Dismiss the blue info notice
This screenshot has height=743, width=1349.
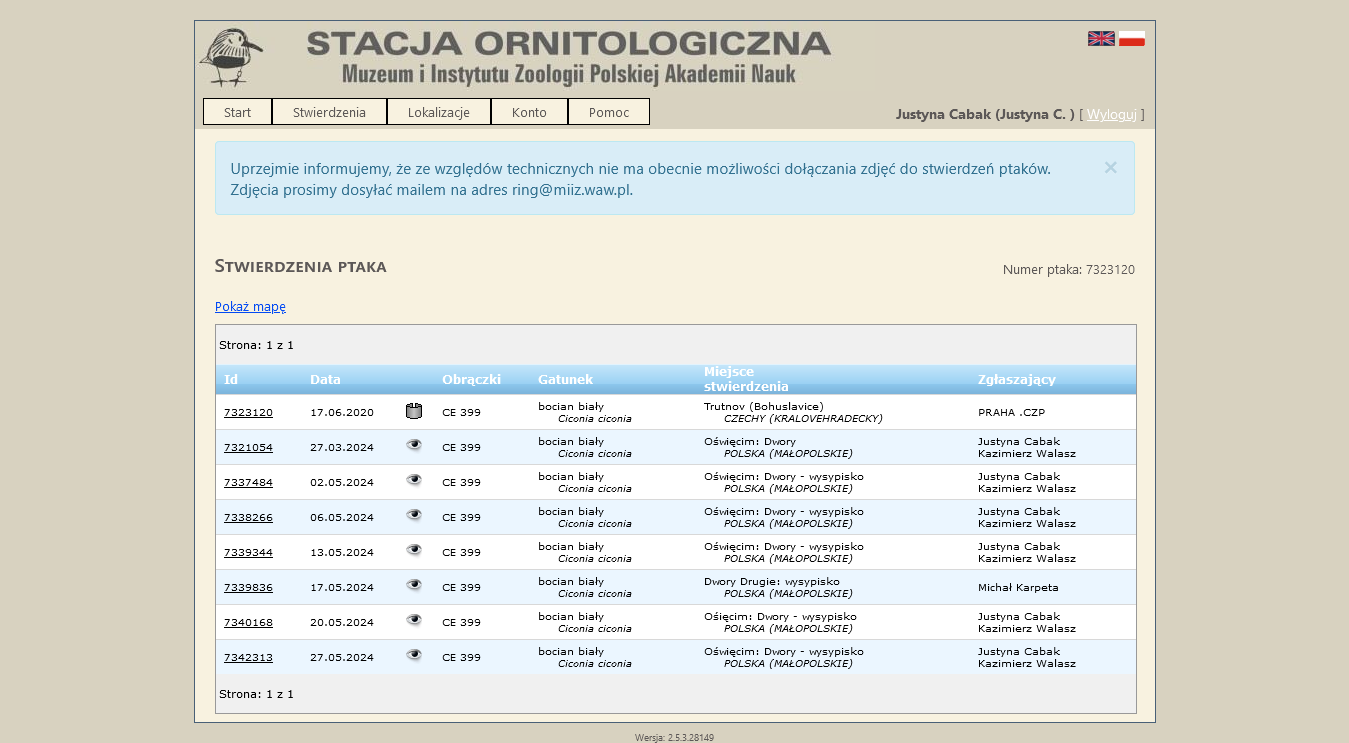pyautogui.click(x=1110, y=168)
